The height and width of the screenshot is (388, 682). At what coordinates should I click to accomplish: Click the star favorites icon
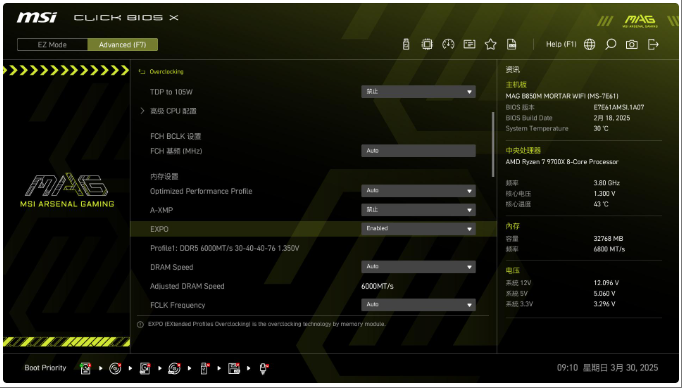pos(491,44)
